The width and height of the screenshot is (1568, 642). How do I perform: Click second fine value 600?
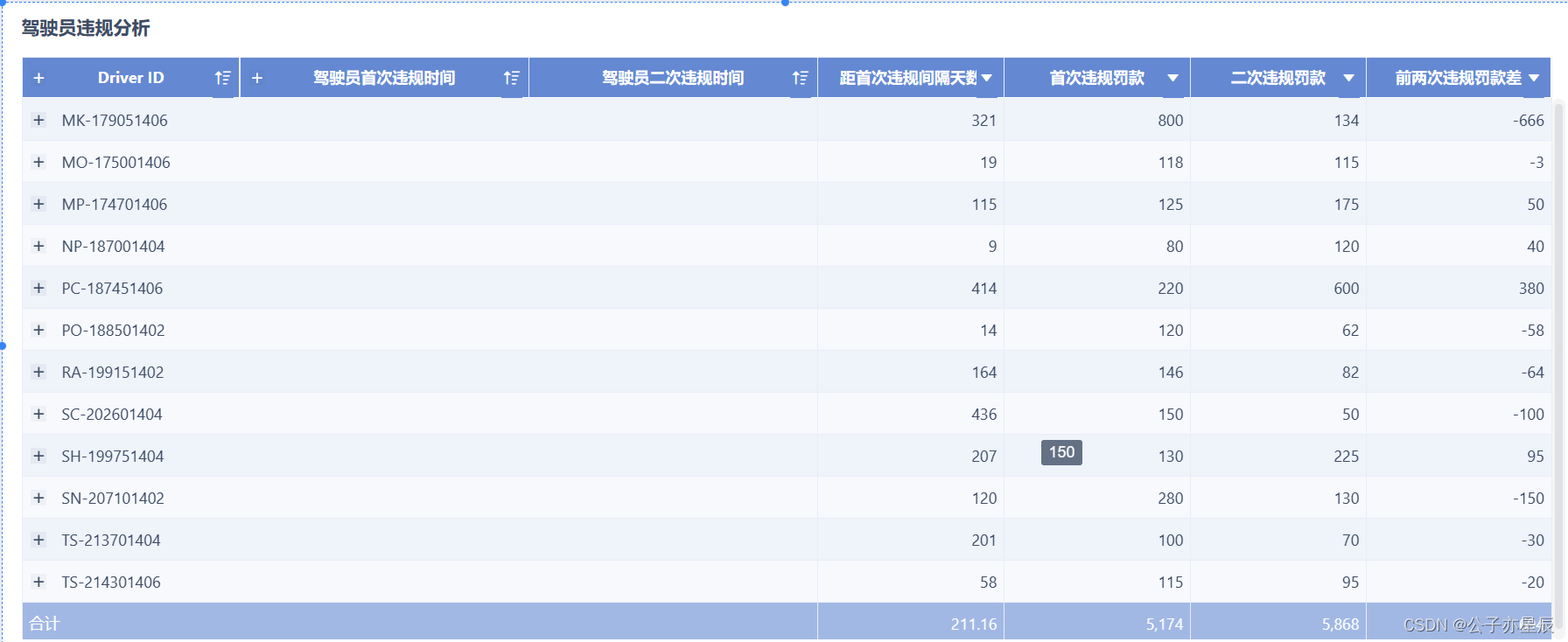coord(1346,288)
